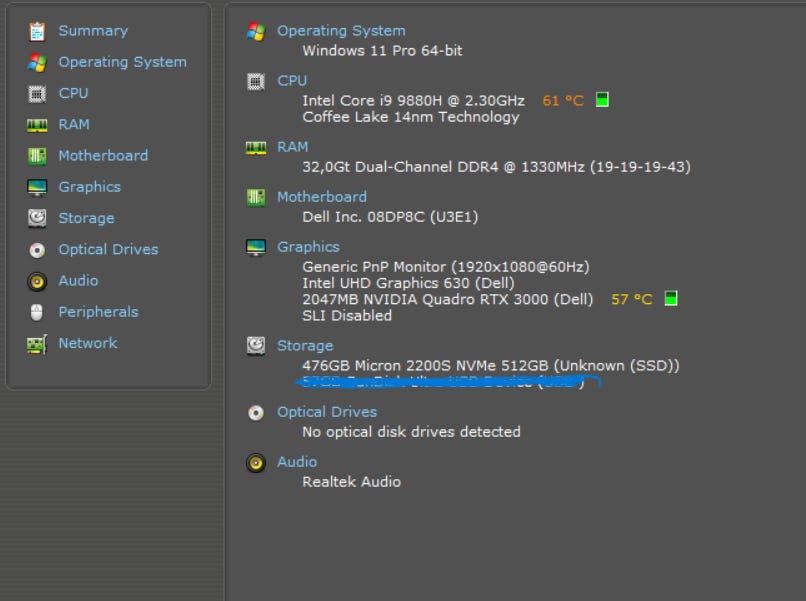Open the CPU heading link in summary
This screenshot has height=601, width=806.
pos(292,81)
